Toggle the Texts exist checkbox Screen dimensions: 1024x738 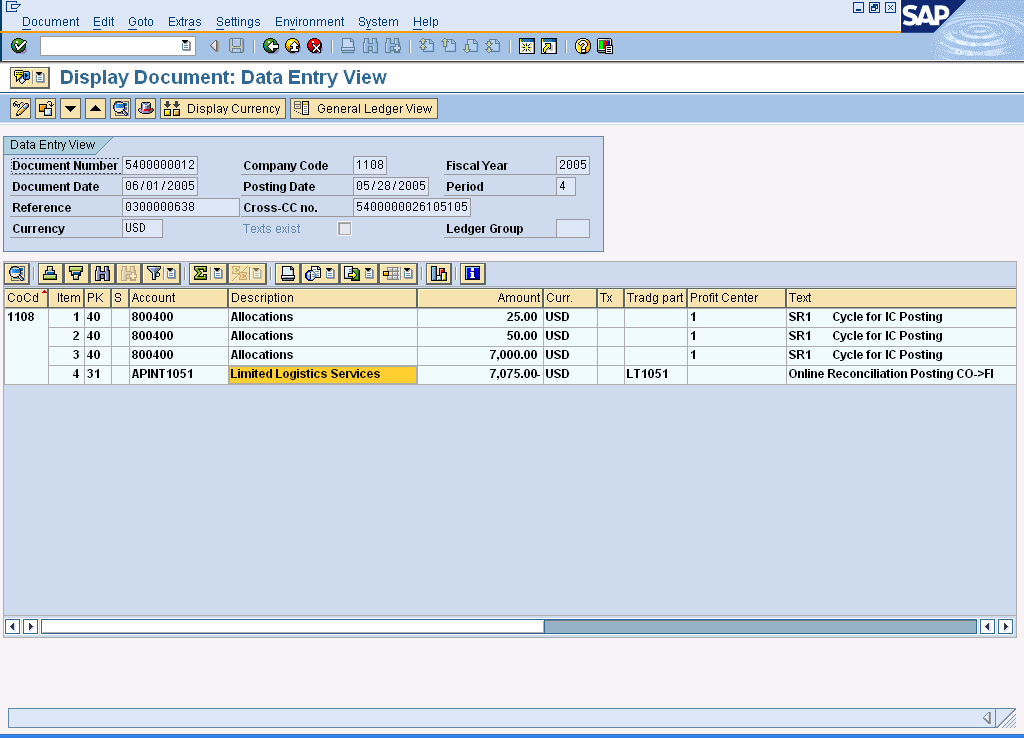344,229
